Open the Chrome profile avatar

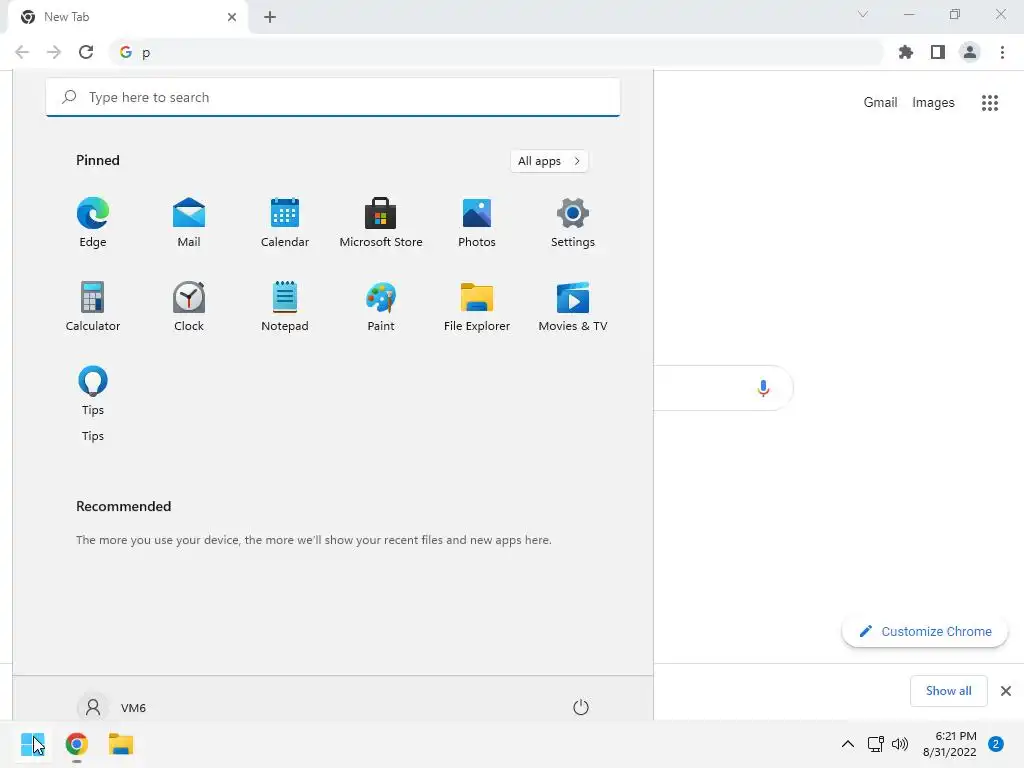pos(970,52)
